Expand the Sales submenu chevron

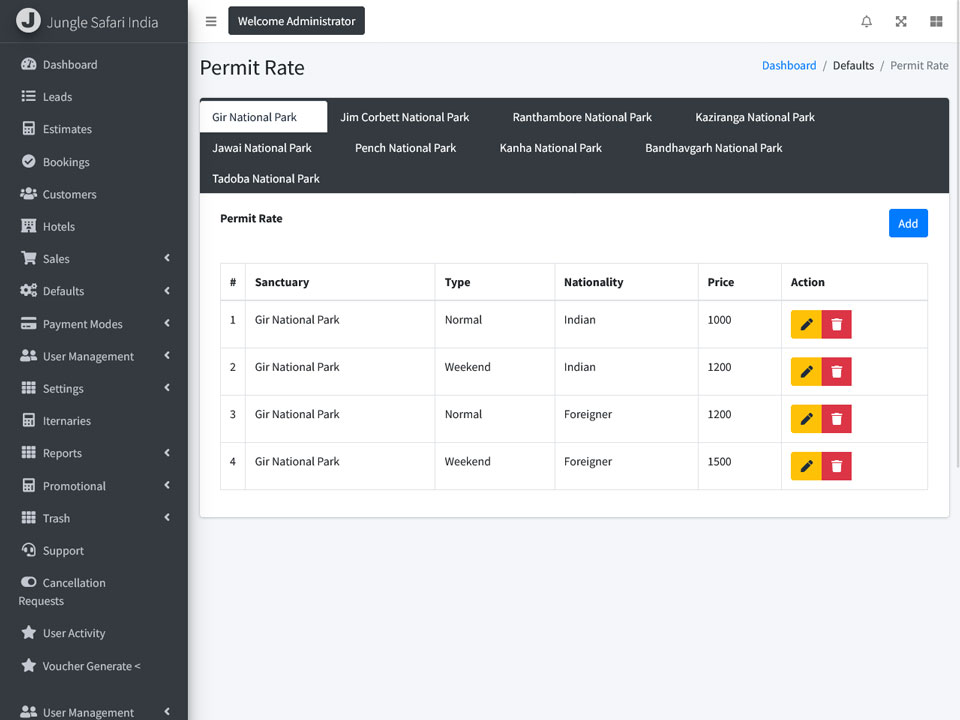167,258
